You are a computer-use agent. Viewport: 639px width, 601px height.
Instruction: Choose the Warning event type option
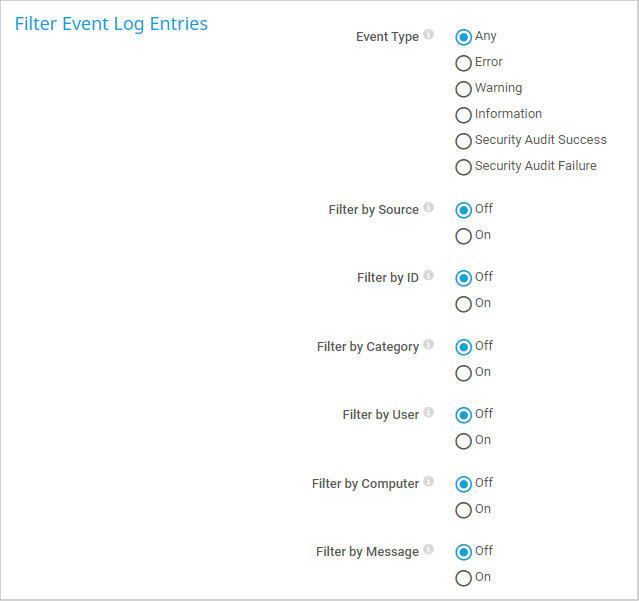pyautogui.click(x=463, y=89)
